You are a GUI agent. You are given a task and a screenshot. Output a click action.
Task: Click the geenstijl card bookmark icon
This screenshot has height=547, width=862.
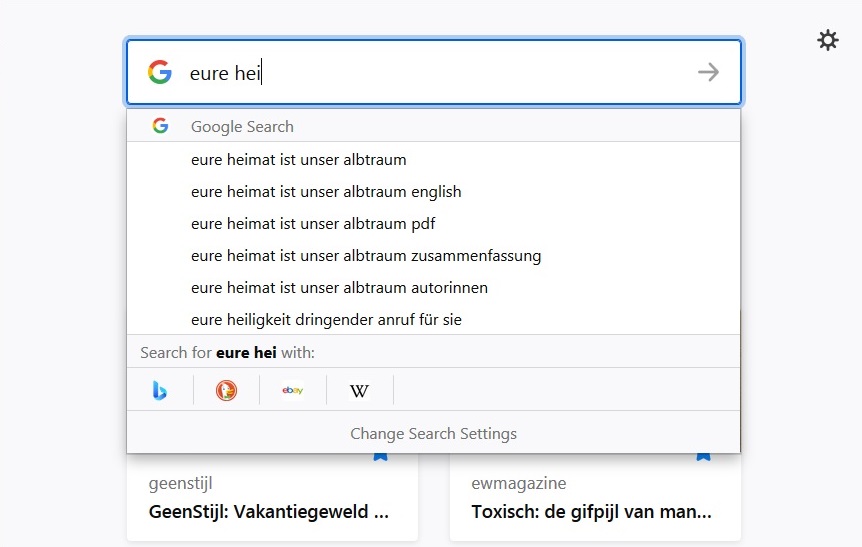point(380,456)
